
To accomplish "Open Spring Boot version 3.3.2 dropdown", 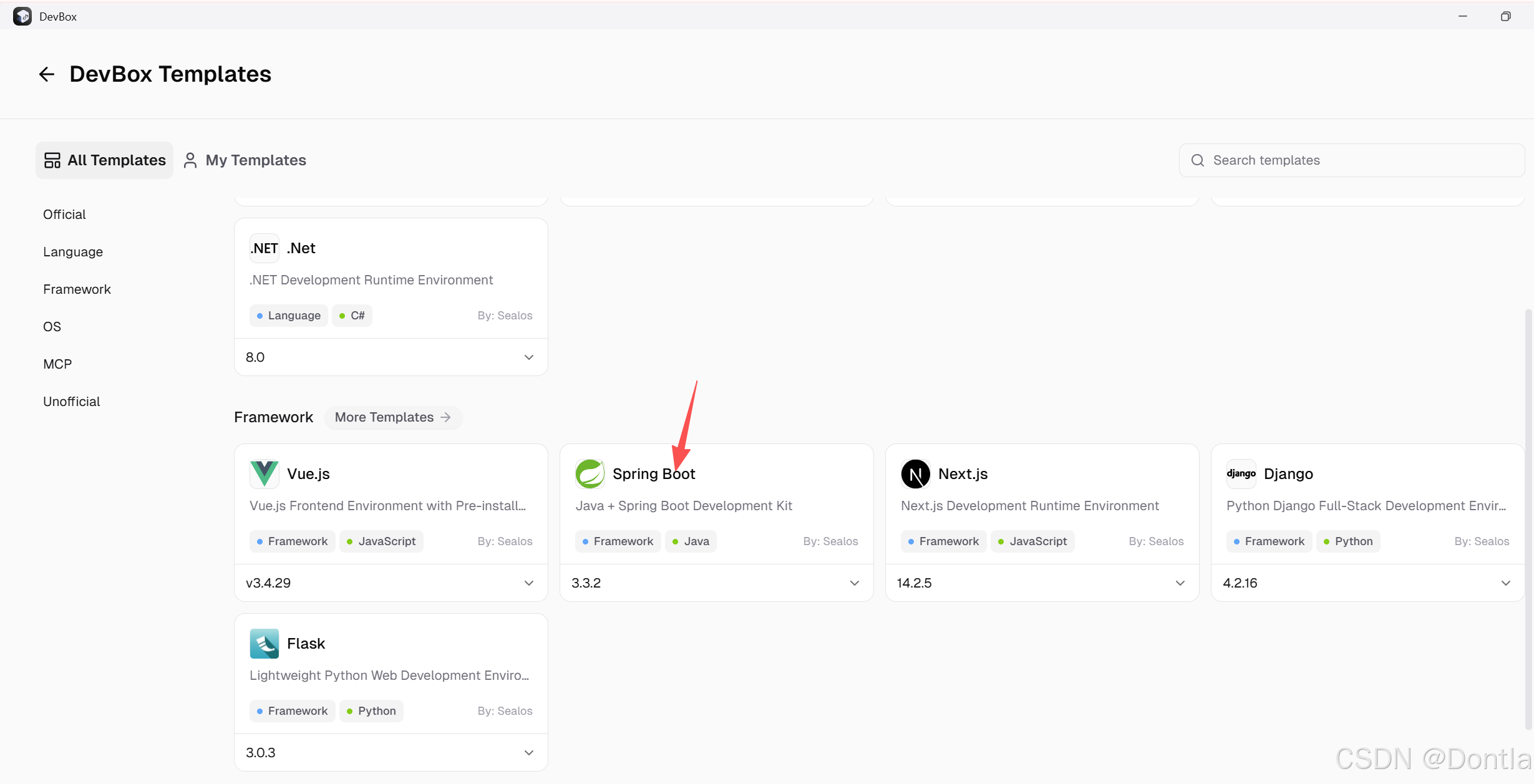I will (x=717, y=583).
